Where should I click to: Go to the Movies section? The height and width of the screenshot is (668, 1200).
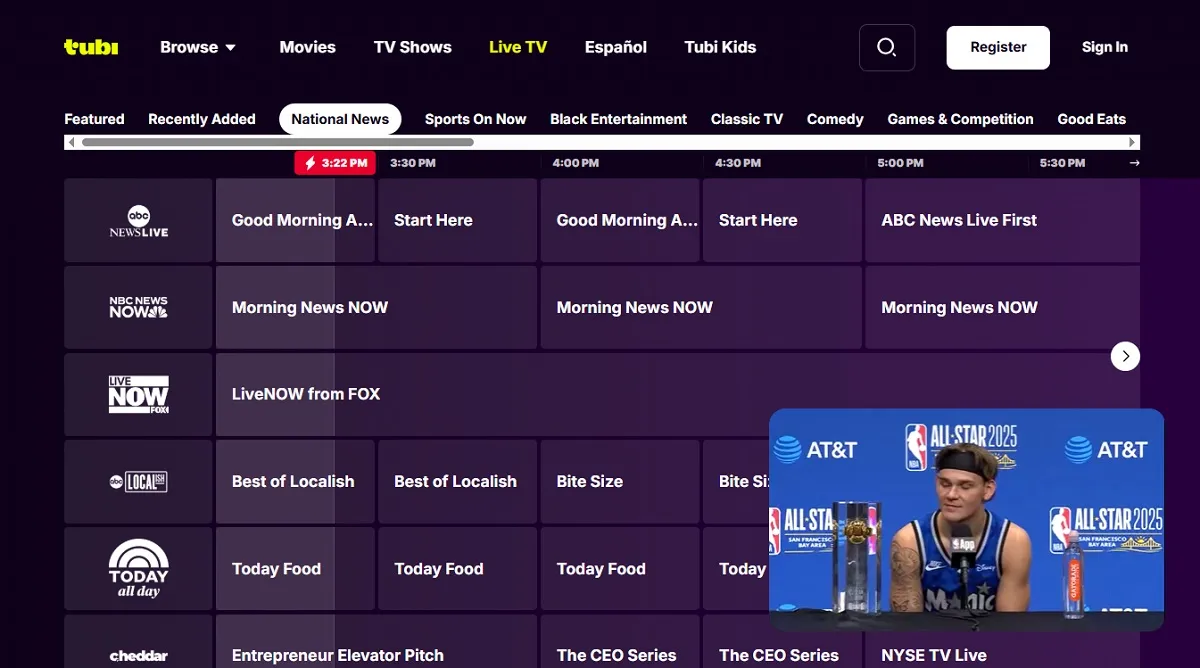308,47
